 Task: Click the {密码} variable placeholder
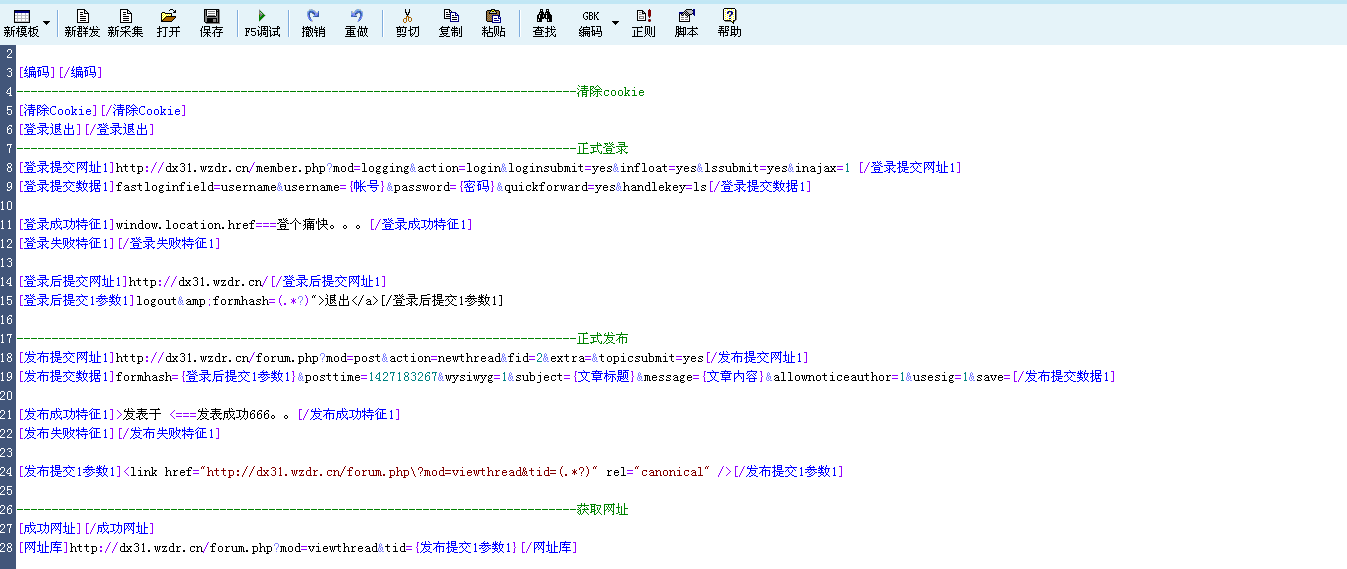[x=476, y=187]
